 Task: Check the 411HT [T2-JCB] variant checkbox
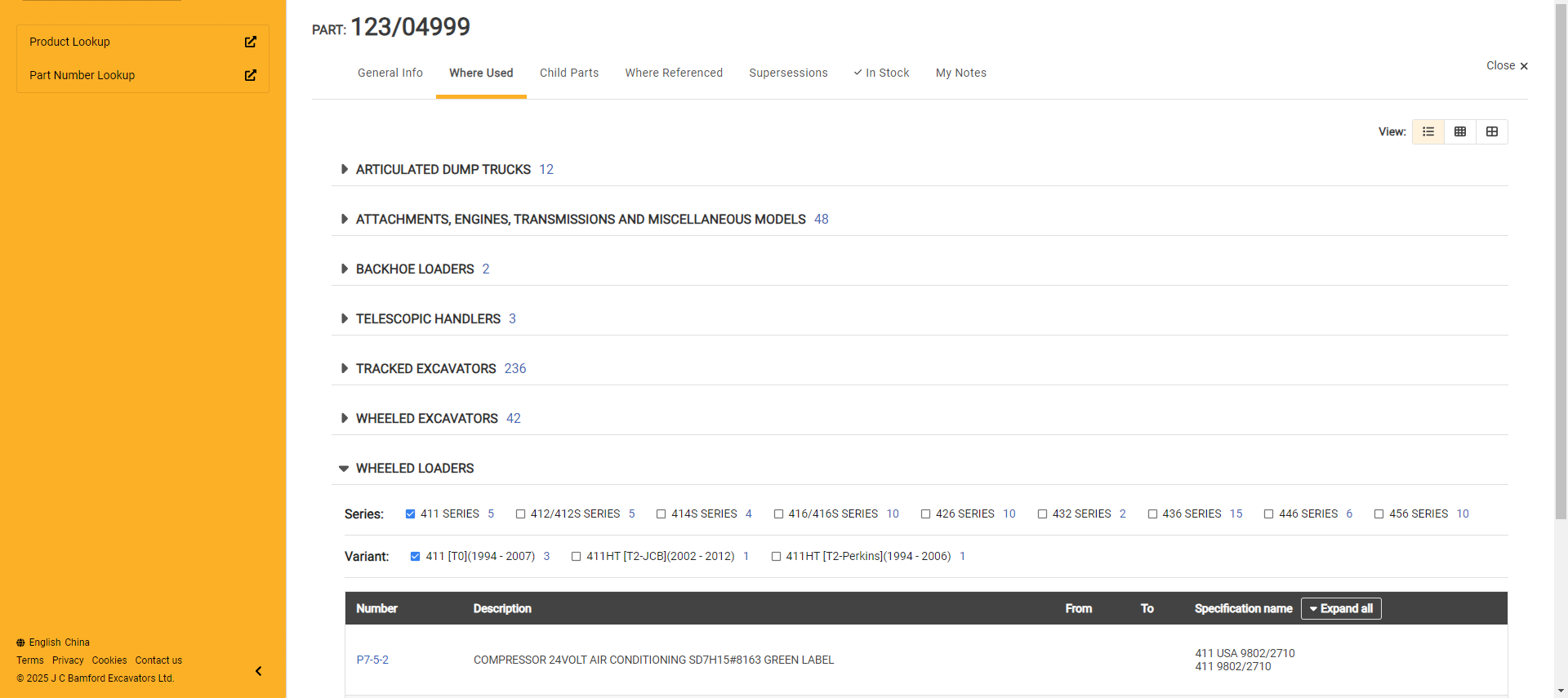coord(576,557)
